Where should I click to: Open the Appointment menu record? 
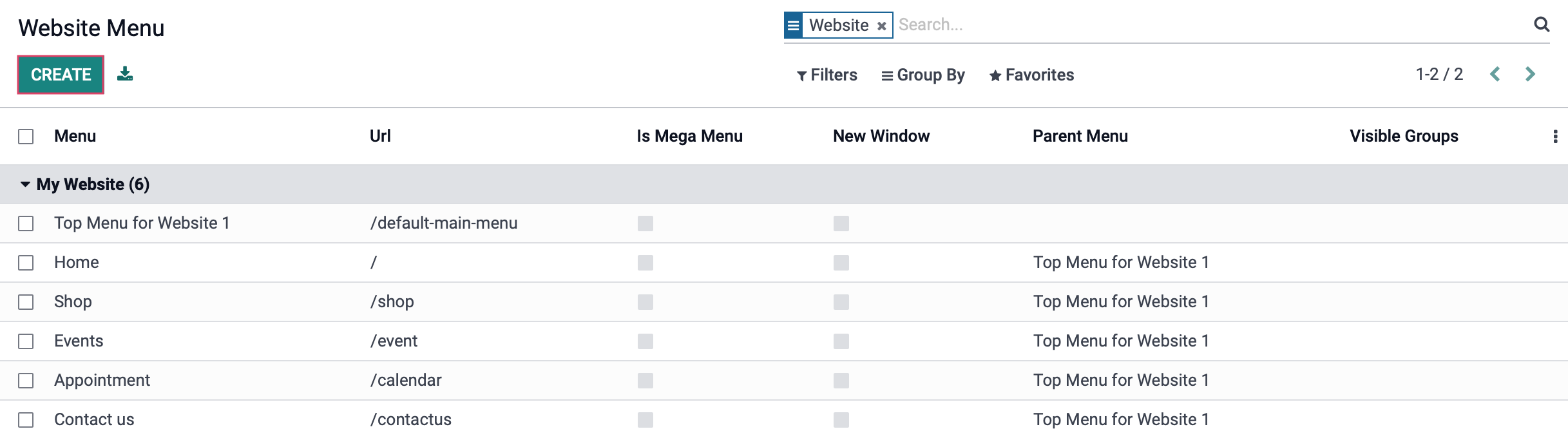point(102,380)
